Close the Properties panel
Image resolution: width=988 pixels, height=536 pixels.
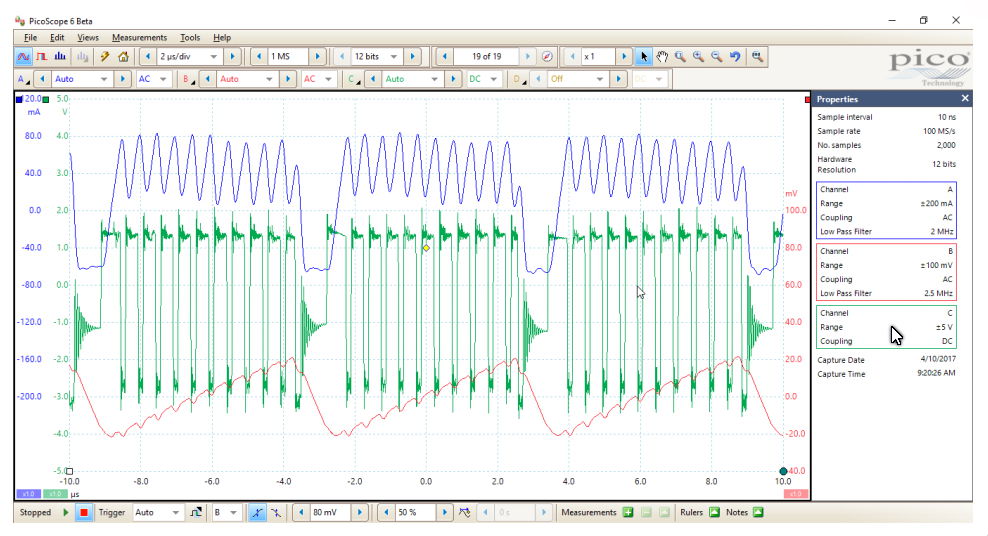click(x=965, y=99)
